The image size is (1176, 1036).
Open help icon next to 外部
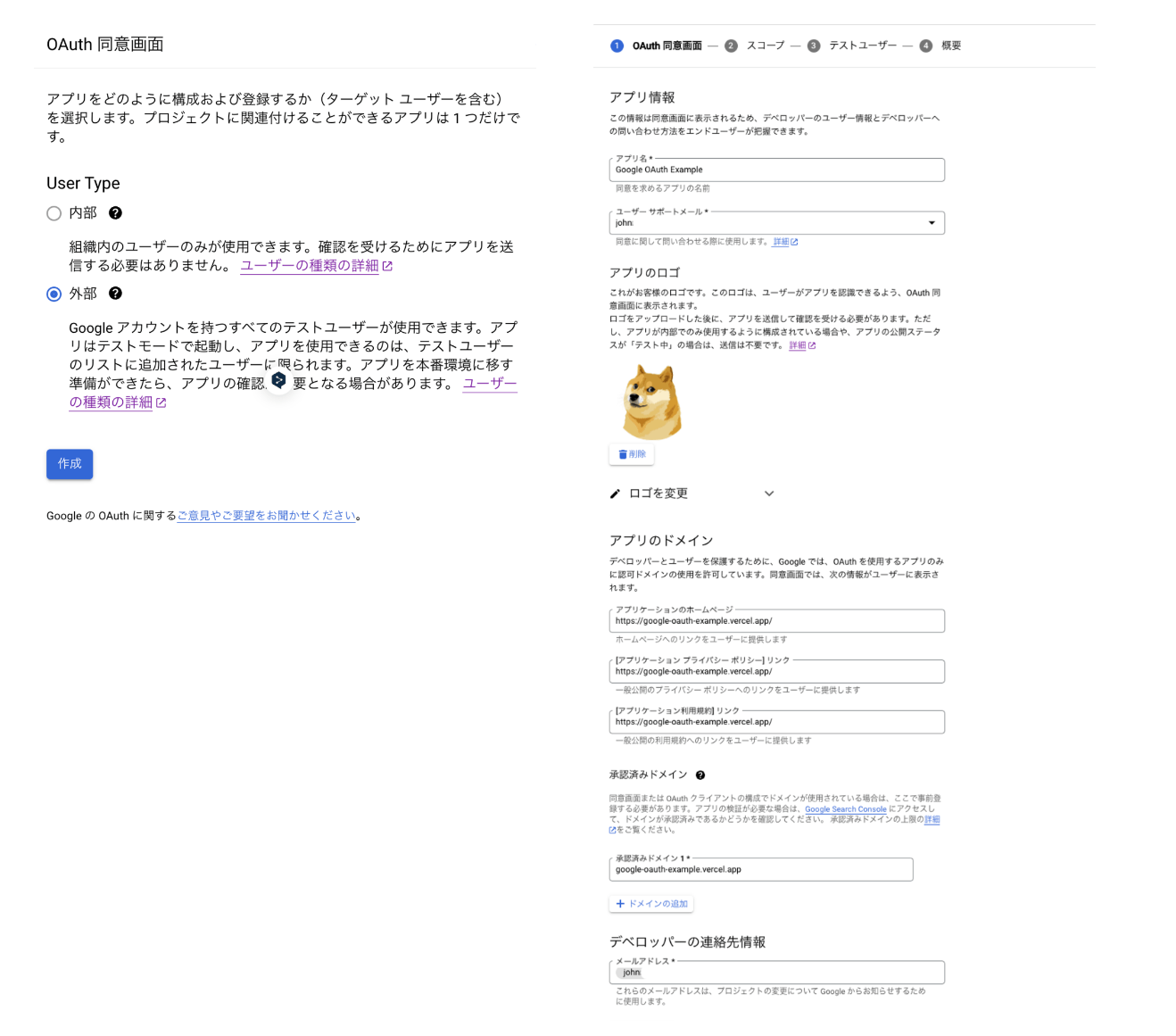pyautogui.click(x=115, y=293)
